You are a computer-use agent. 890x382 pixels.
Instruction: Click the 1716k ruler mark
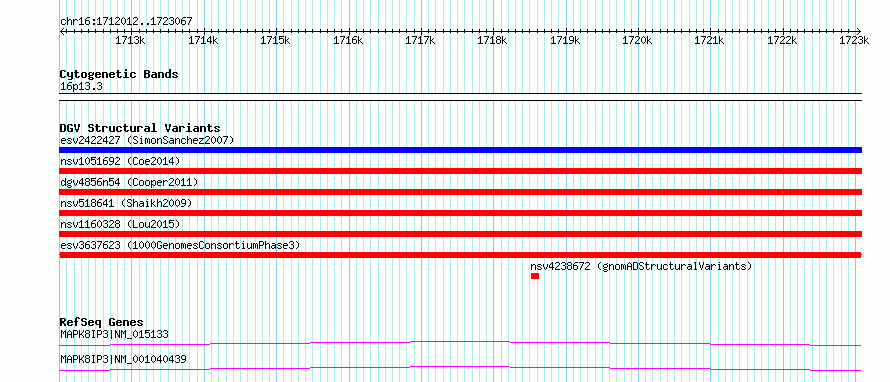coord(348,40)
